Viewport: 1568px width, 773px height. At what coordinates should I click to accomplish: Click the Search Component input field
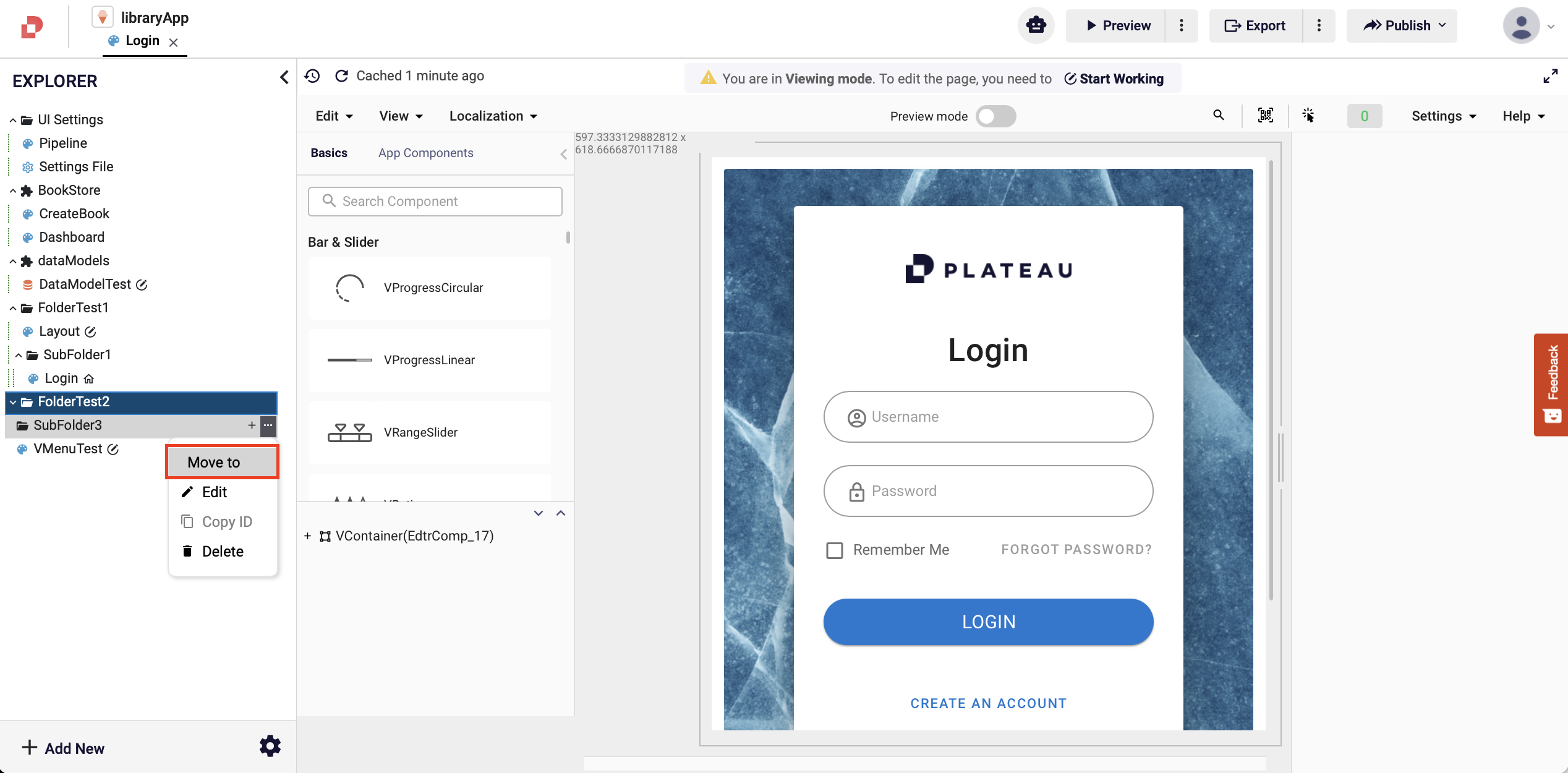(435, 202)
